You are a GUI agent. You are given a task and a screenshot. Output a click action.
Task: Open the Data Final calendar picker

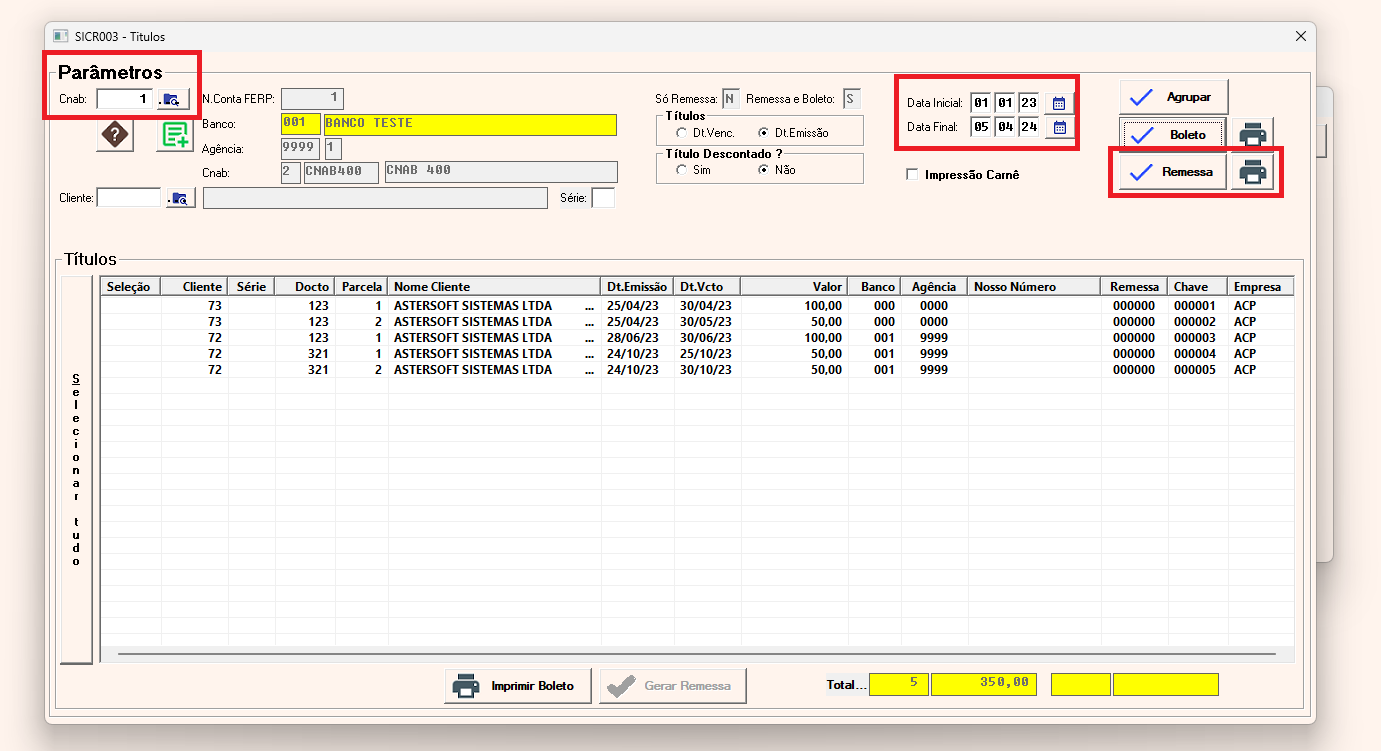tap(1060, 127)
